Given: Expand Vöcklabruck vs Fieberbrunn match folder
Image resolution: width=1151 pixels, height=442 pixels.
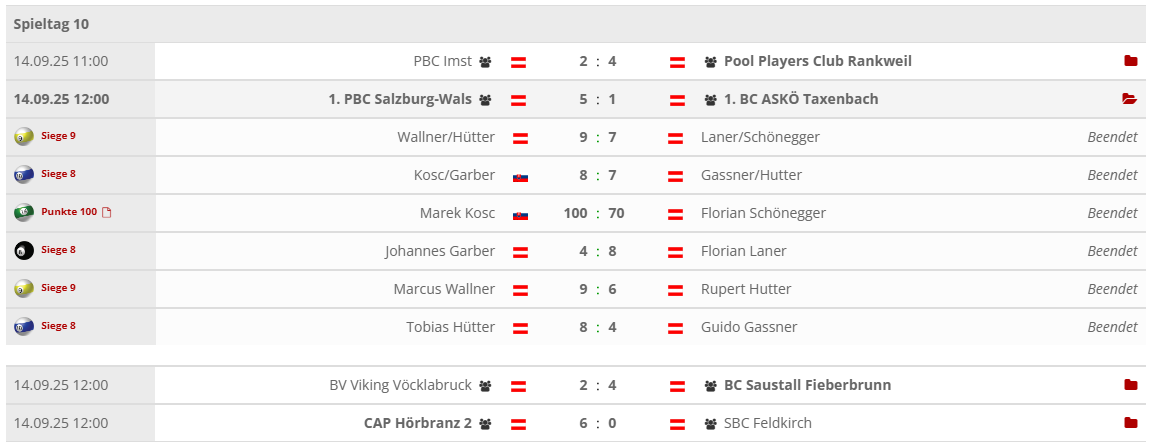Looking at the screenshot, I should click(x=1130, y=385).
